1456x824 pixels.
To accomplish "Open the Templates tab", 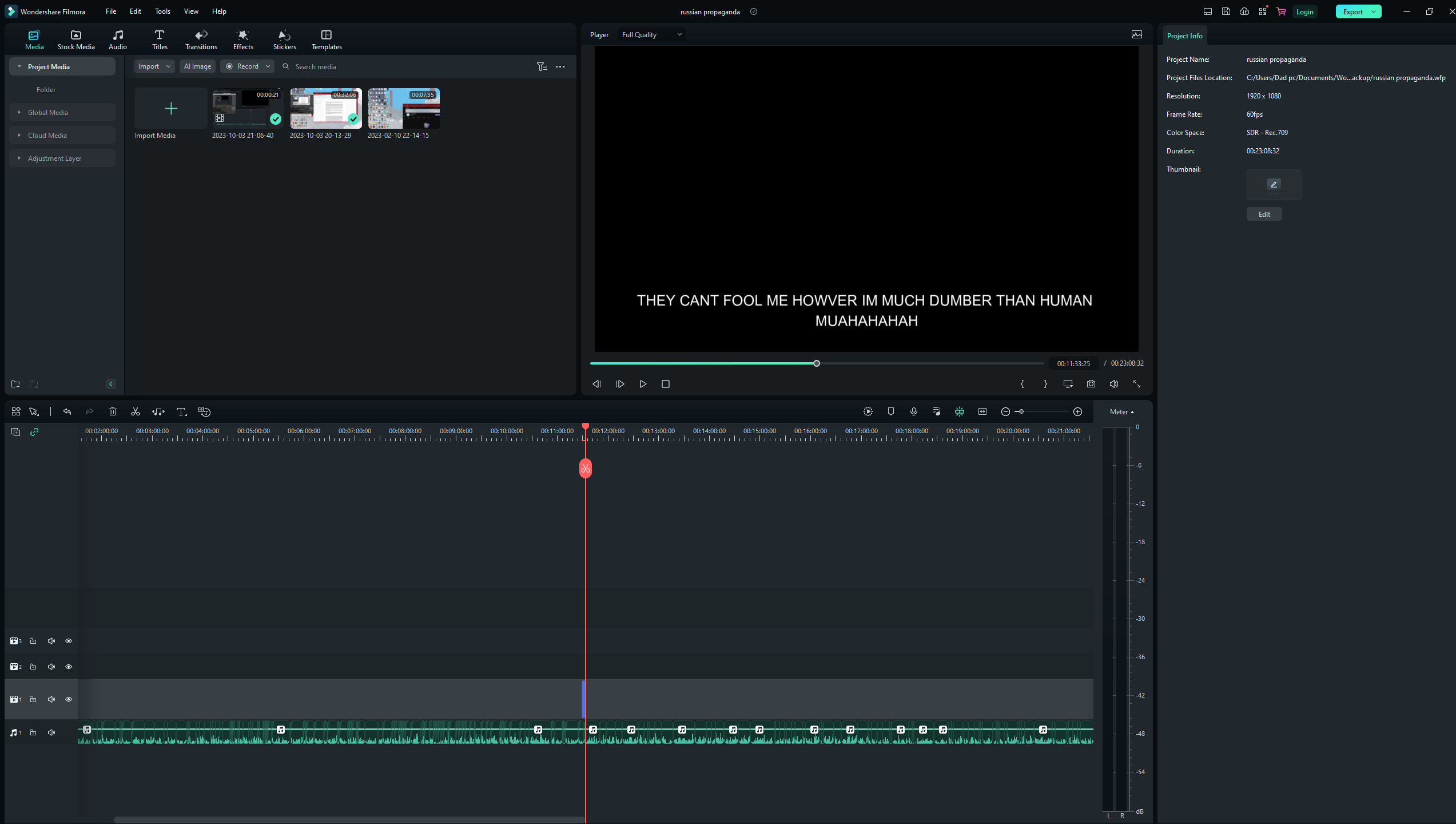I will coord(327,40).
